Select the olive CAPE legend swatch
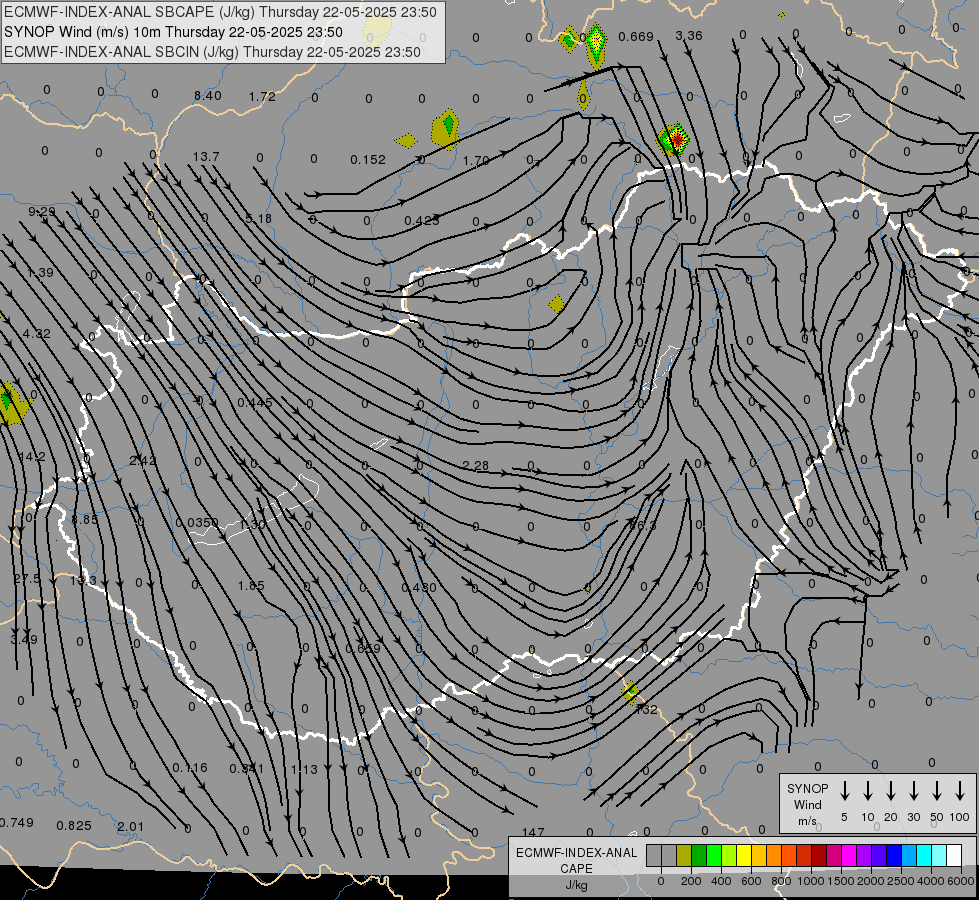The width and height of the screenshot is (979, 900). pos(684,856)
